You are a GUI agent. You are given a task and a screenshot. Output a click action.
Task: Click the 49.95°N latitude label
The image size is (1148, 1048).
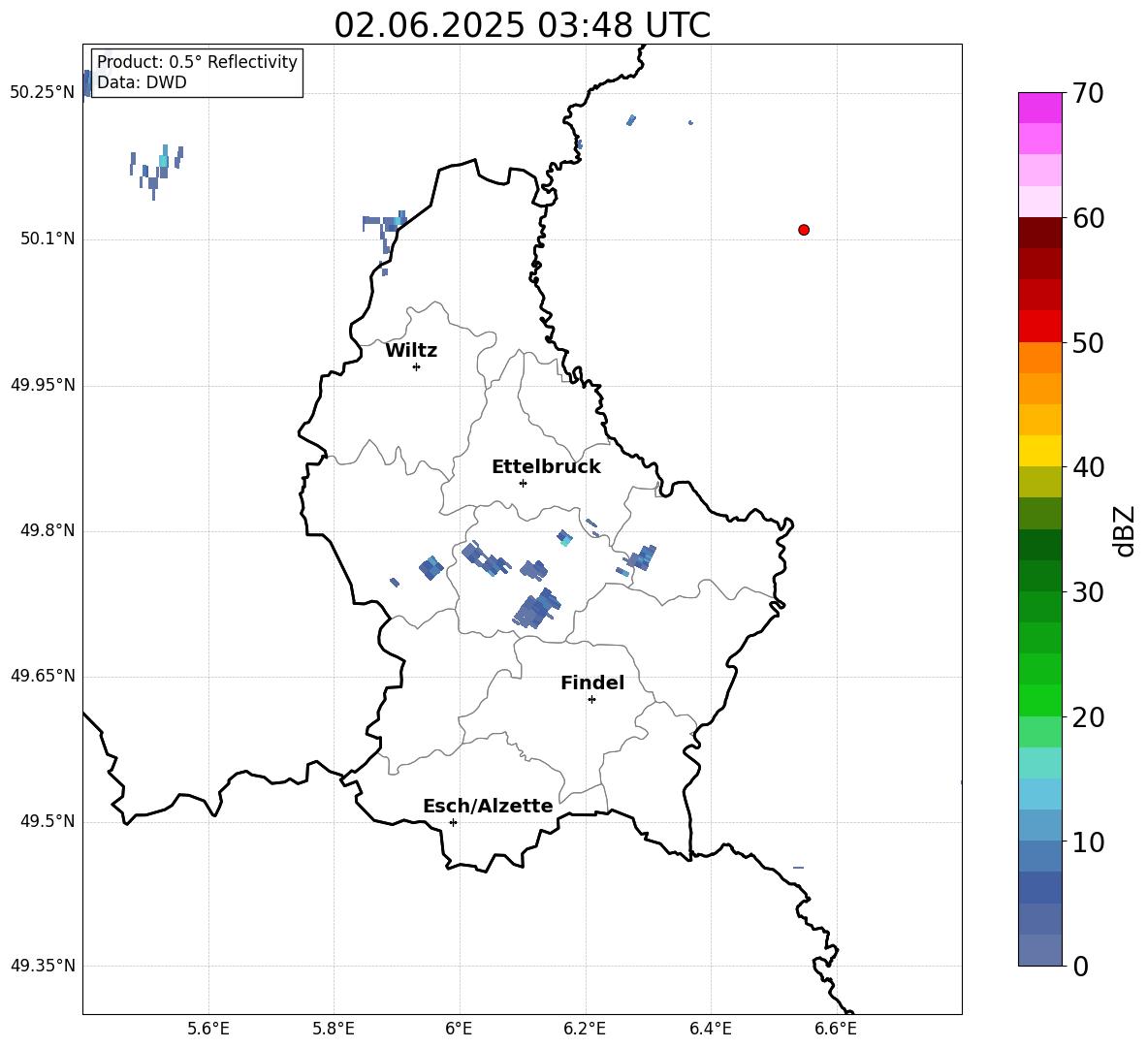pos(43,385)
